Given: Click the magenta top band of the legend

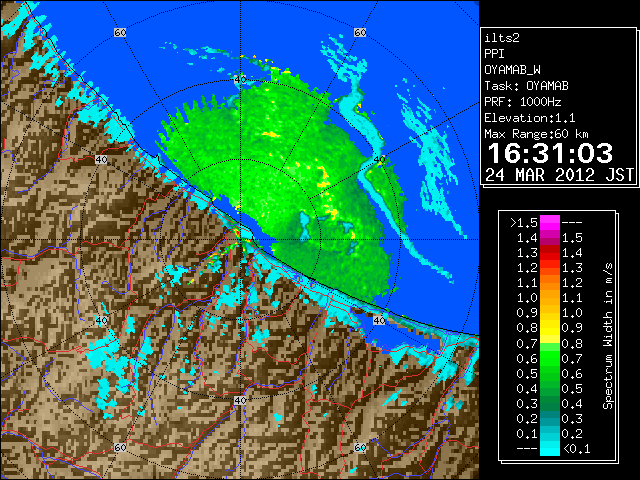Looking at the screenshot, I should [x=550, y=223].
